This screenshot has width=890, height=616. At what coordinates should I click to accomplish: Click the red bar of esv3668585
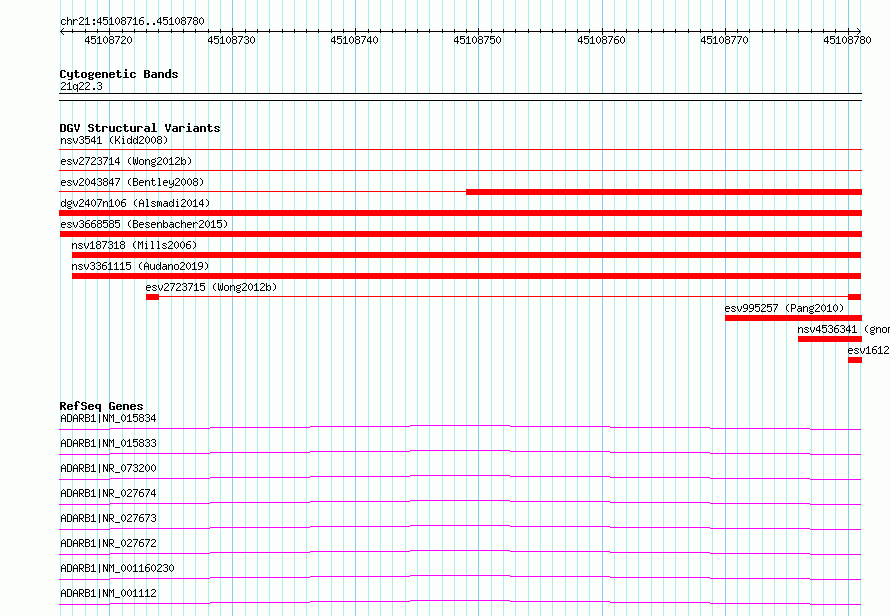click(x=460, y=234)
